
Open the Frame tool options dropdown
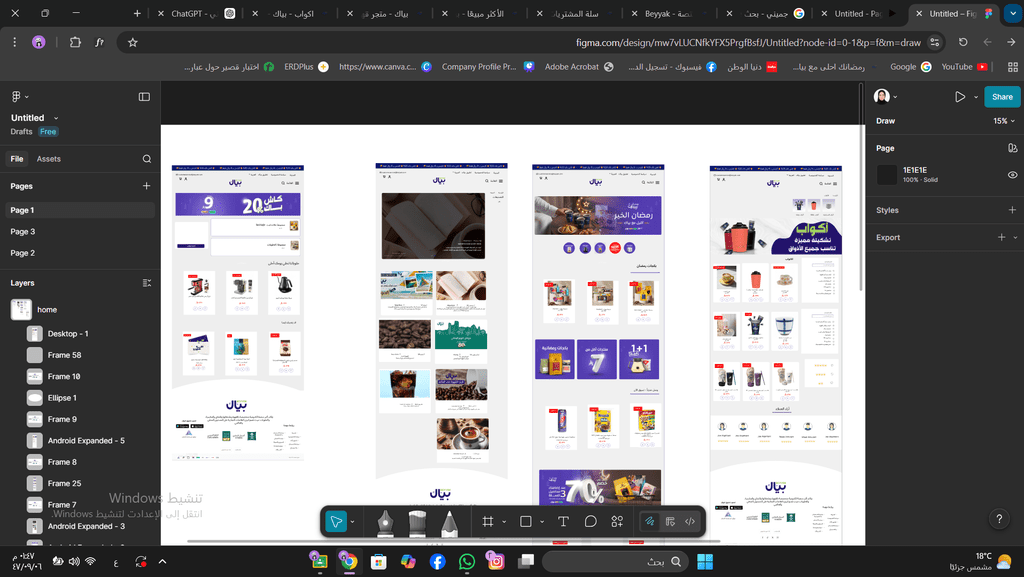click(x=504, y=522)
